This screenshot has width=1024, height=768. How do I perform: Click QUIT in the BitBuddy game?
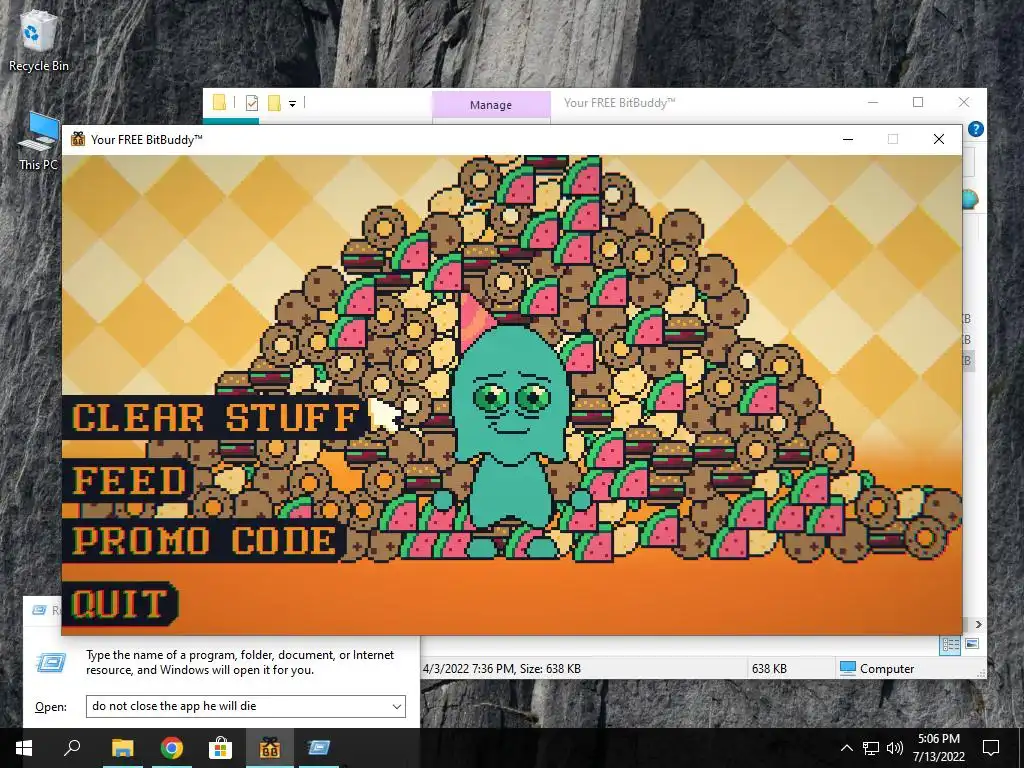coord(119,604)
